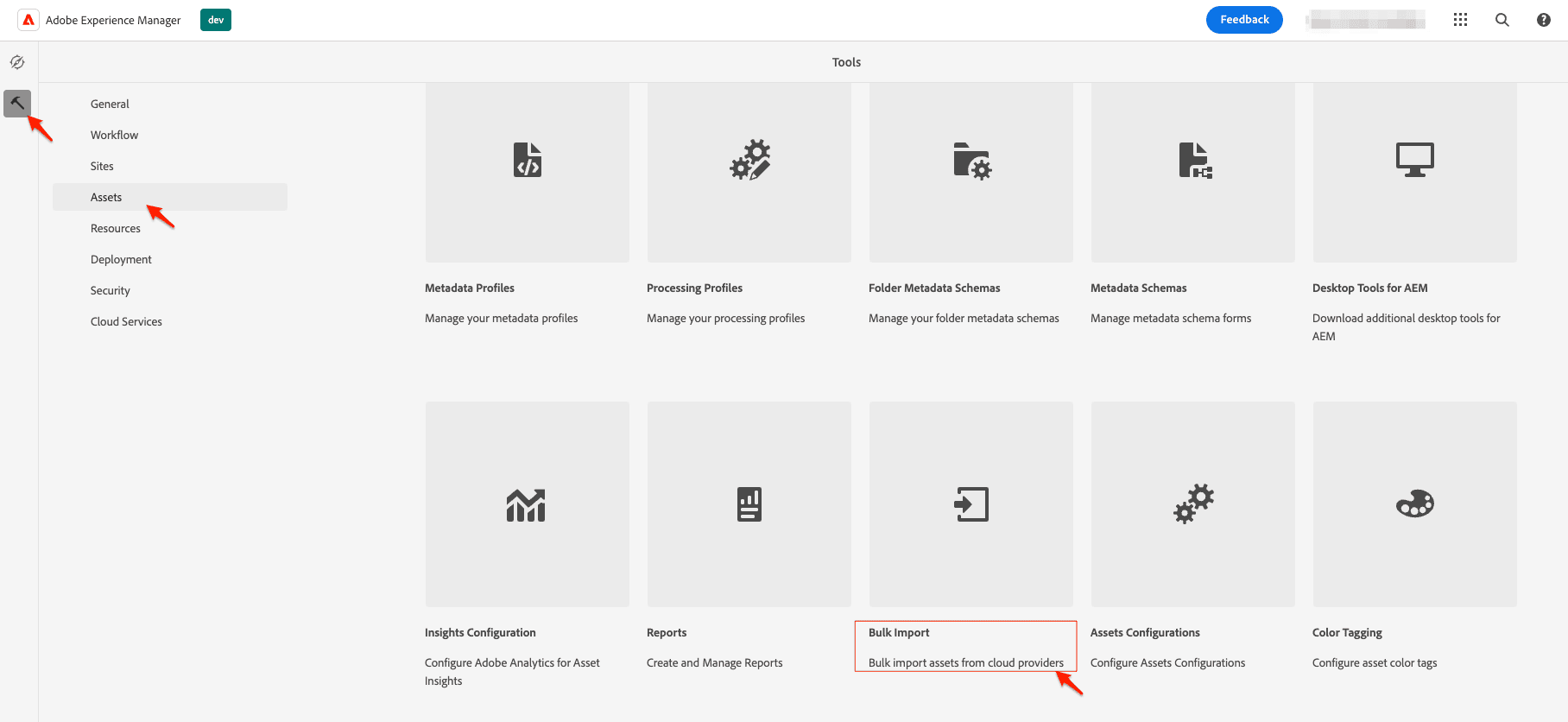This screenshot has height=722, width=1568.
Task: Open the Color Tagging title link
Action: [x=1347, y=632]
